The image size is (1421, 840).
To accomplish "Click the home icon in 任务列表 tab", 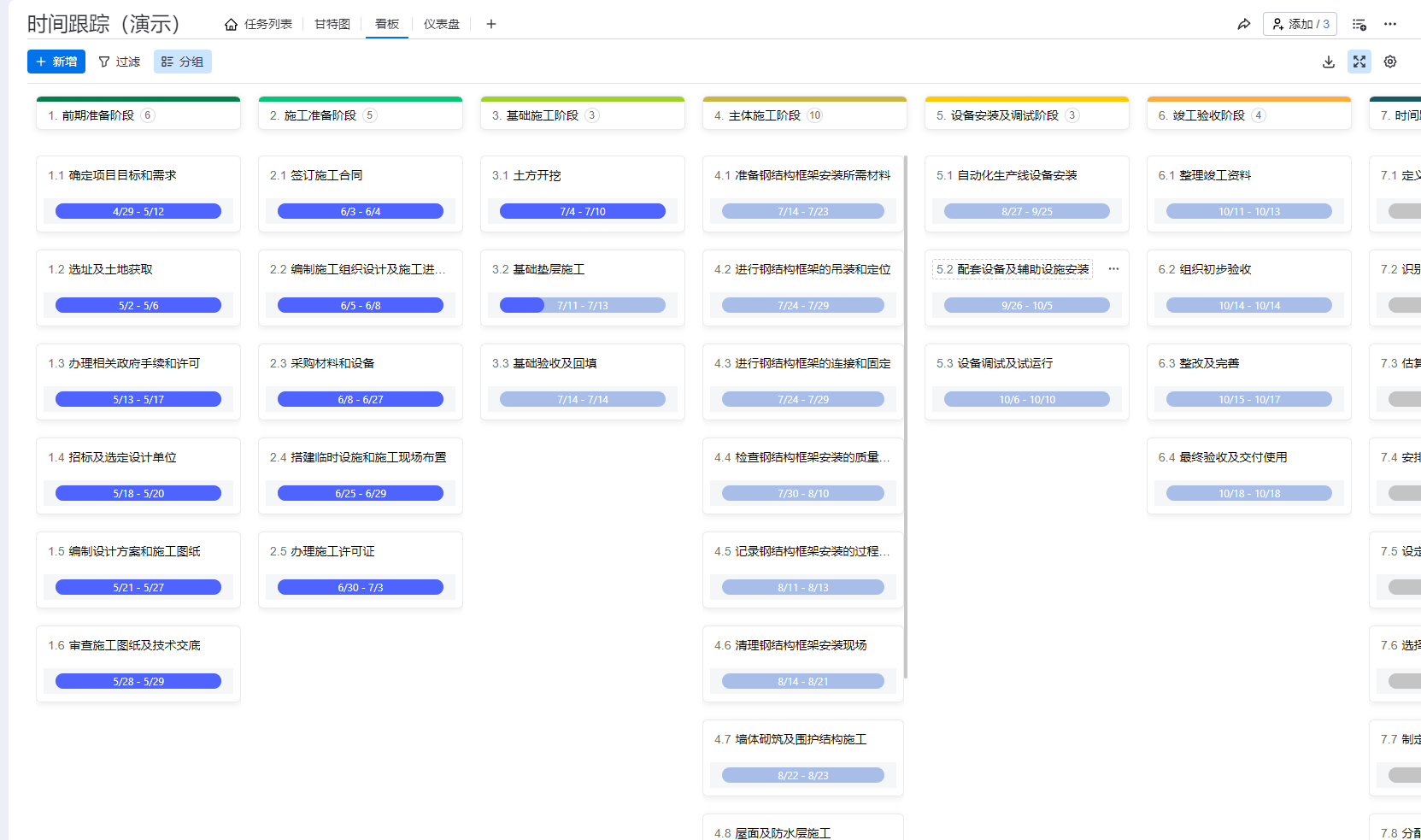I will point(231,24).
